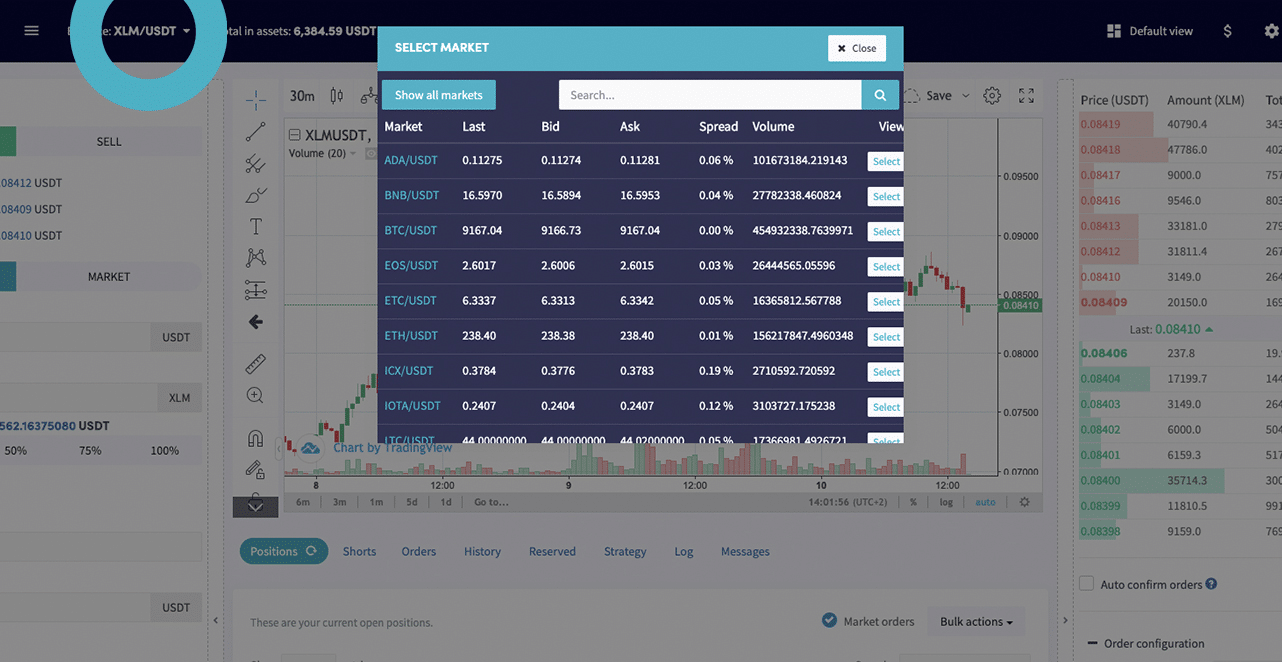
Task: Switch to the History tab
Action: pos(482,551)
